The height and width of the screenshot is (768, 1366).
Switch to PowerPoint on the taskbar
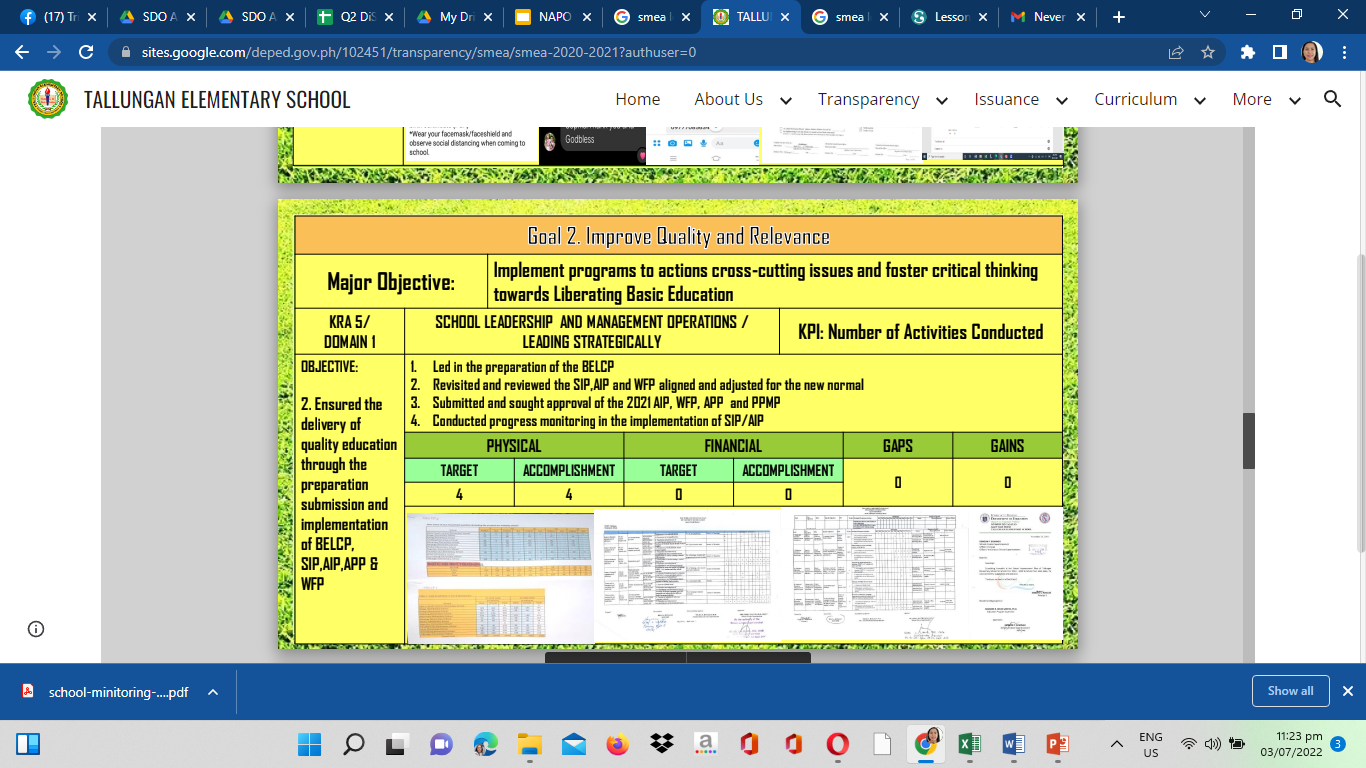point(1057,744)
